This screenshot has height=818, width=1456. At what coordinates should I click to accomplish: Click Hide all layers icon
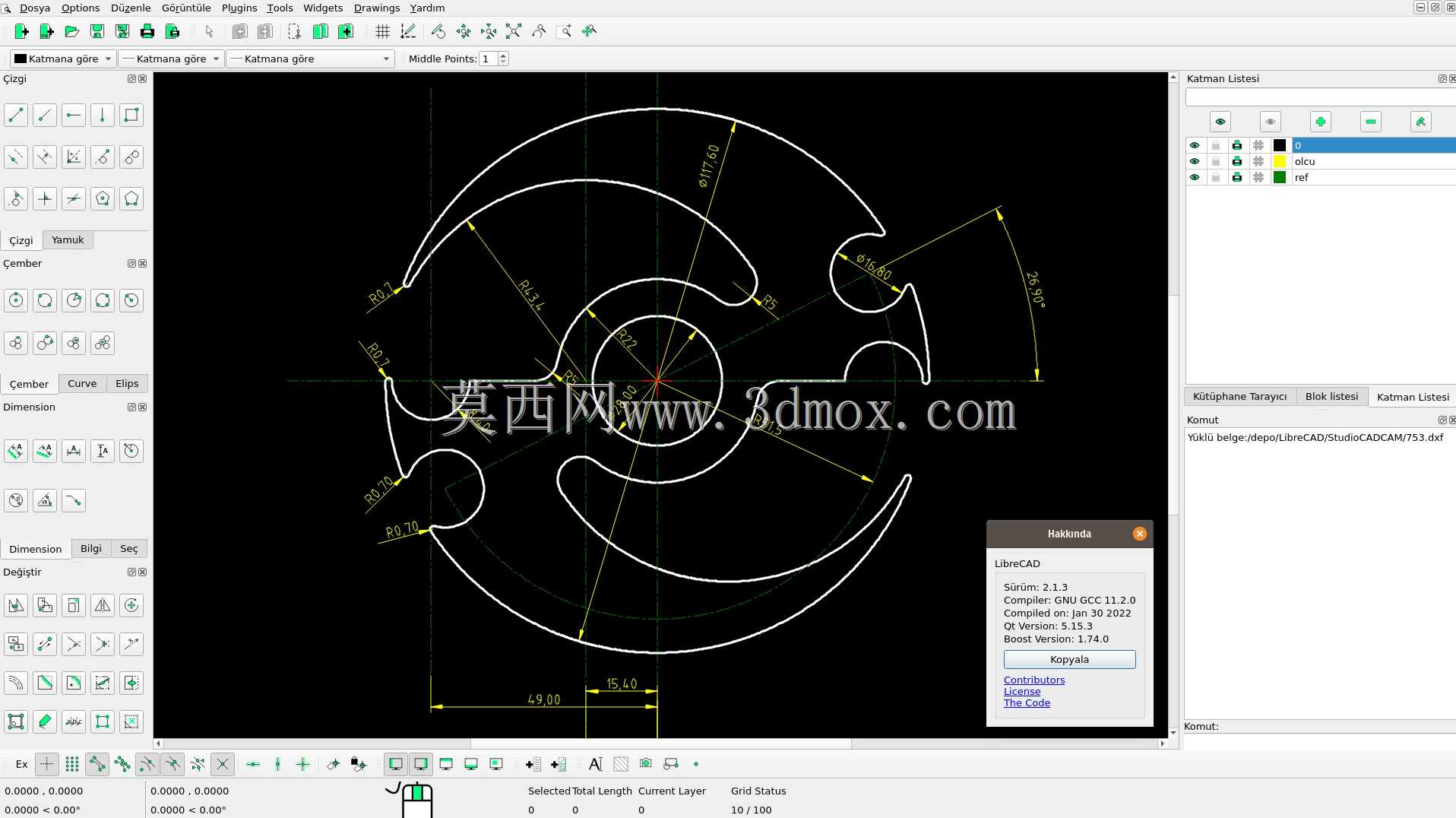[1271, 122]
